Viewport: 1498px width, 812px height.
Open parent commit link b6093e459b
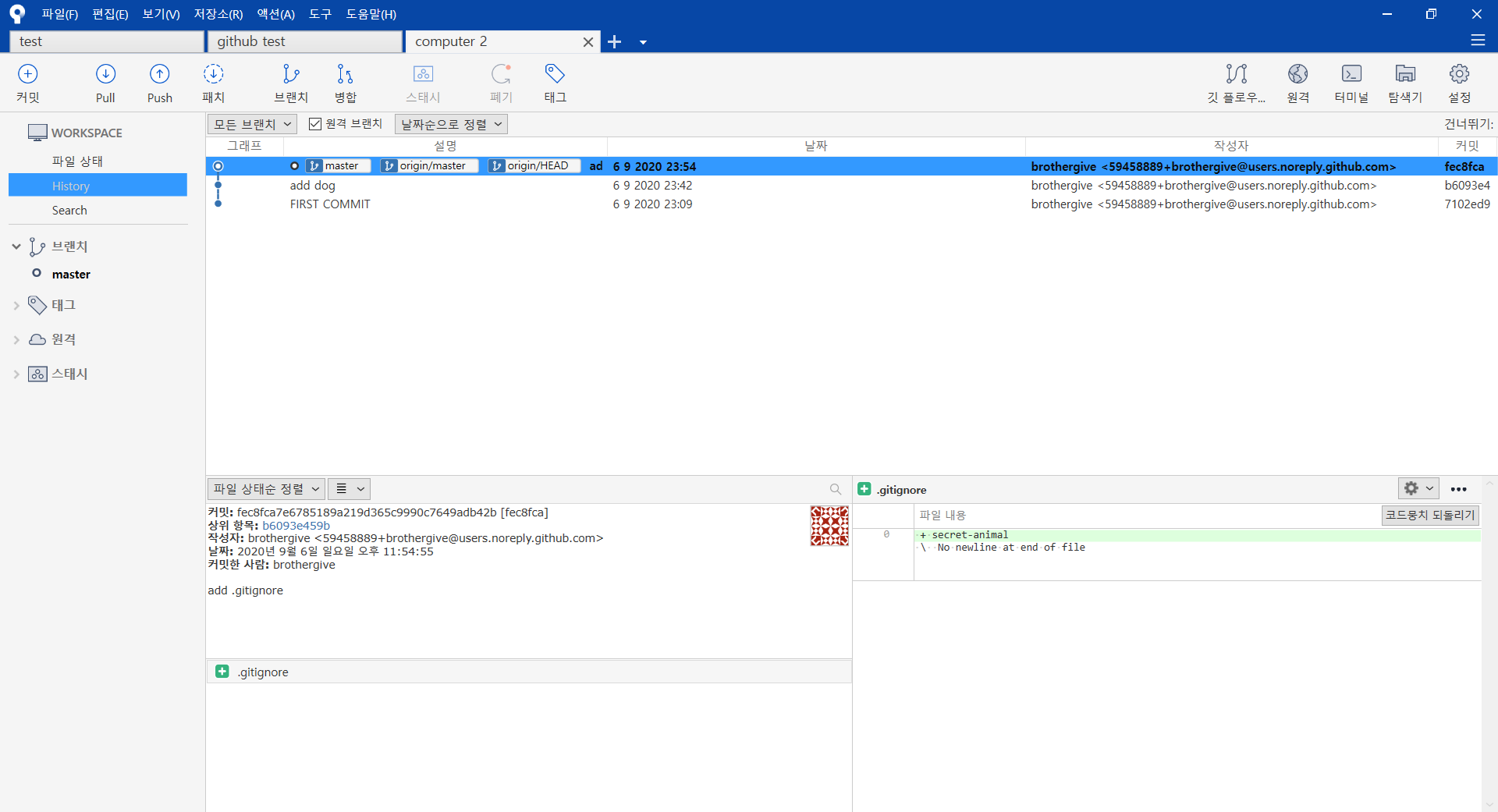pyautogui.click(x=296, y=526)
